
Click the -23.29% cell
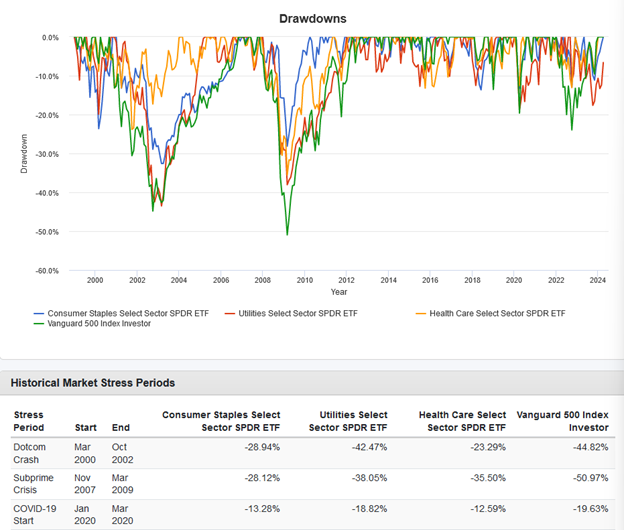(488, 447)
